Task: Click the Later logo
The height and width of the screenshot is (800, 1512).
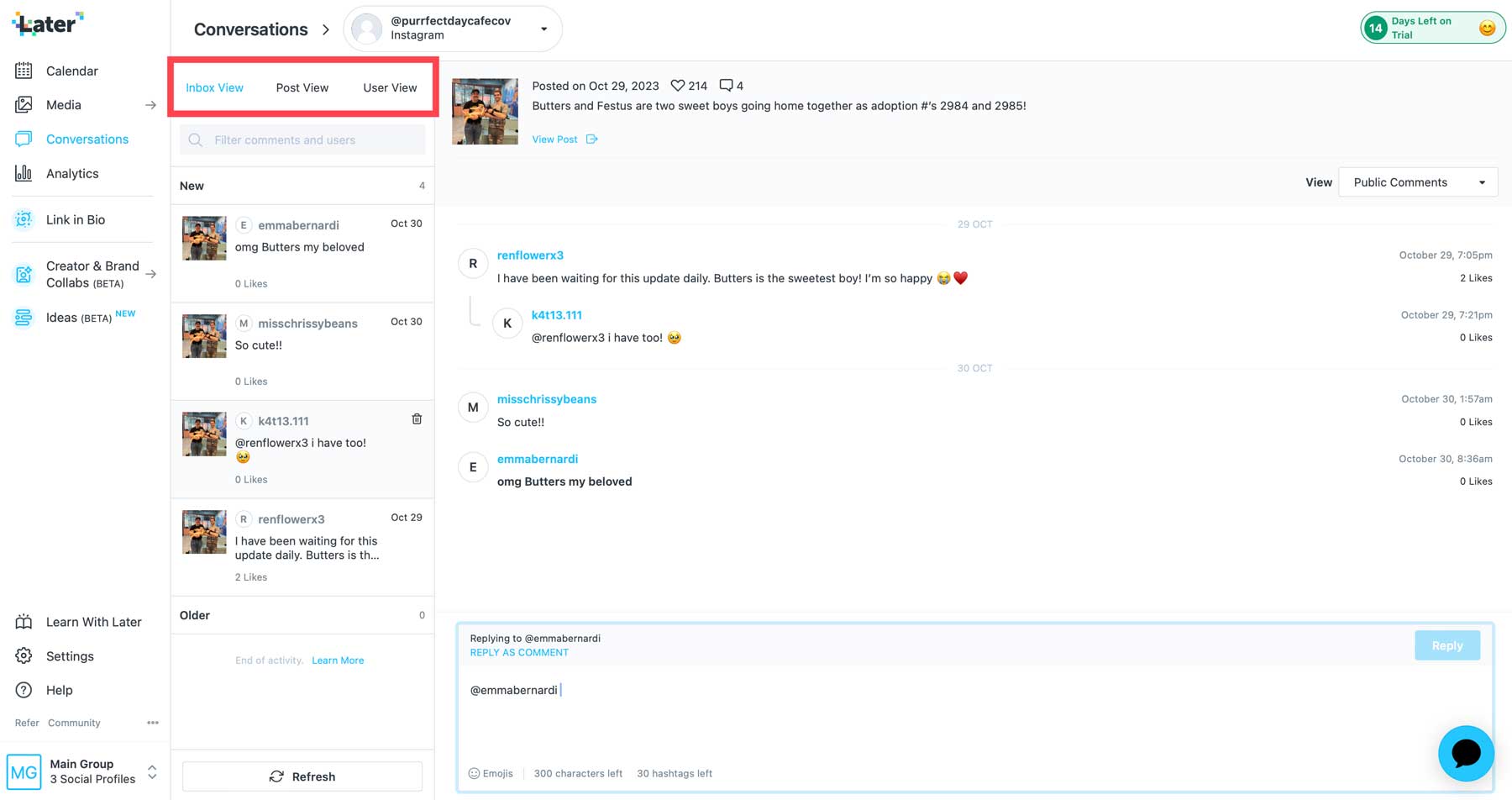Action: tap(47, 24)
